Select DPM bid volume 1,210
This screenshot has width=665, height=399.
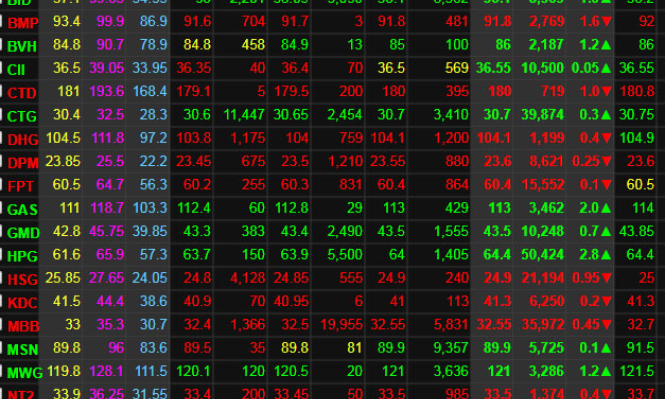345,161
